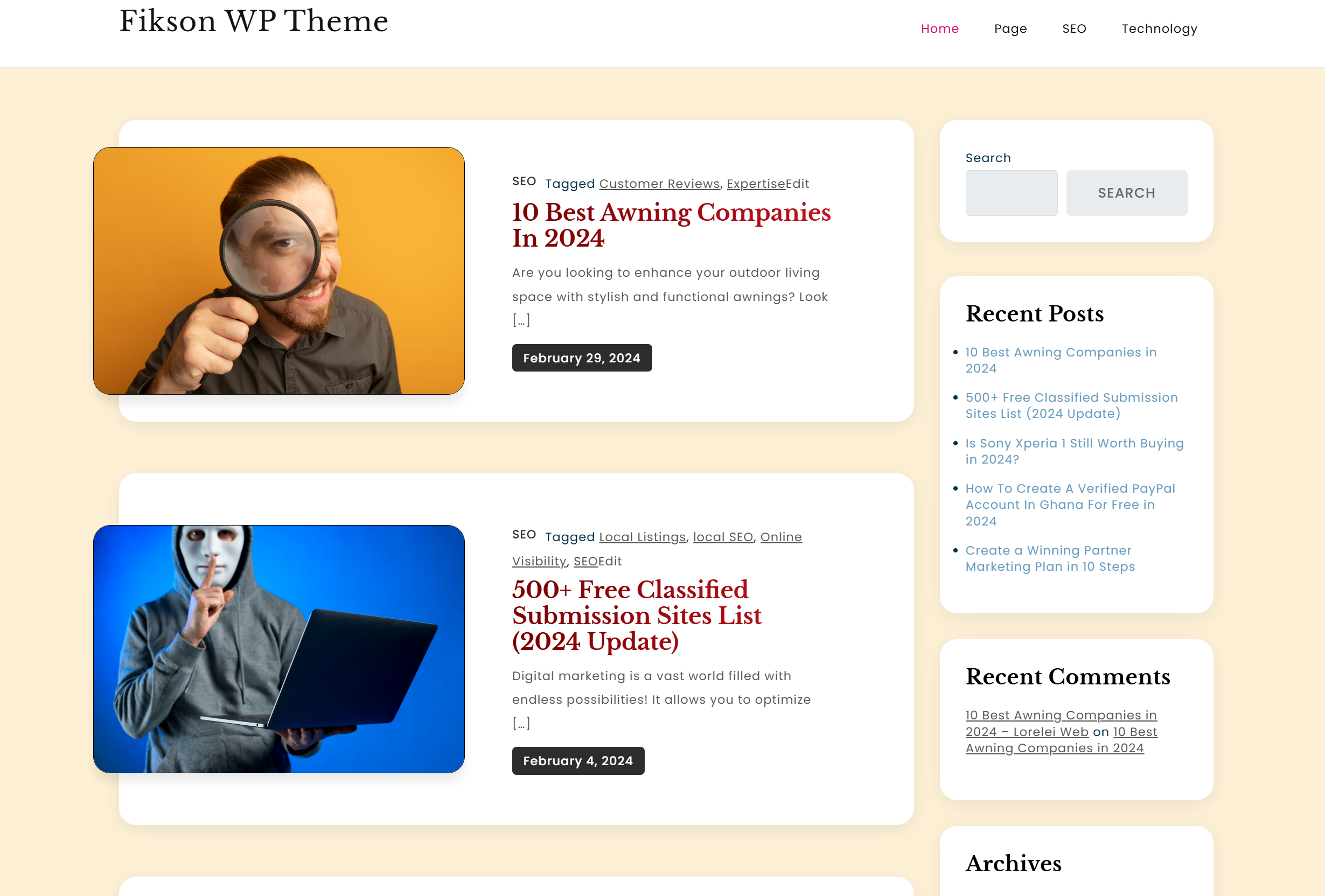
Task: Click the Page menu item
Action: [x=1010, y=28]
